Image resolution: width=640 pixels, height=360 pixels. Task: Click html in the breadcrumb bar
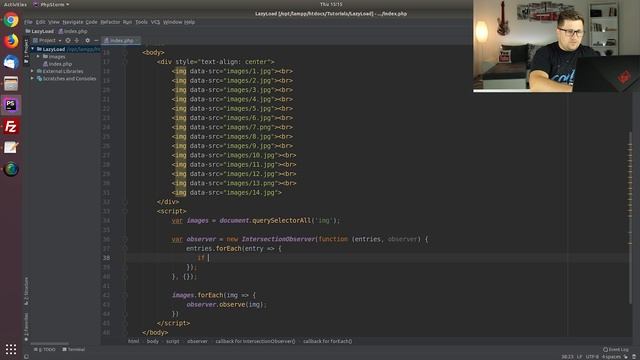(x=133, y=341)
